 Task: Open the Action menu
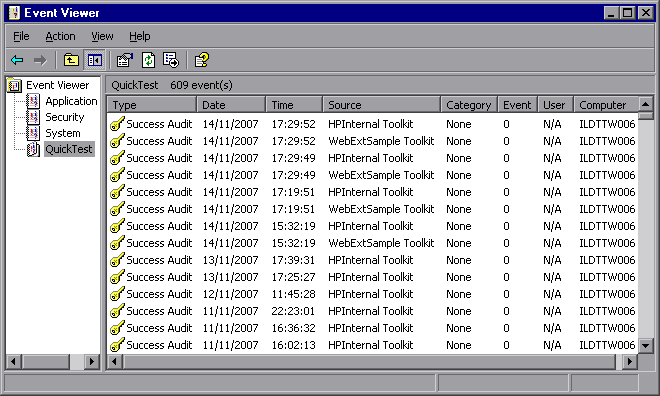click(x=60, y=37)
